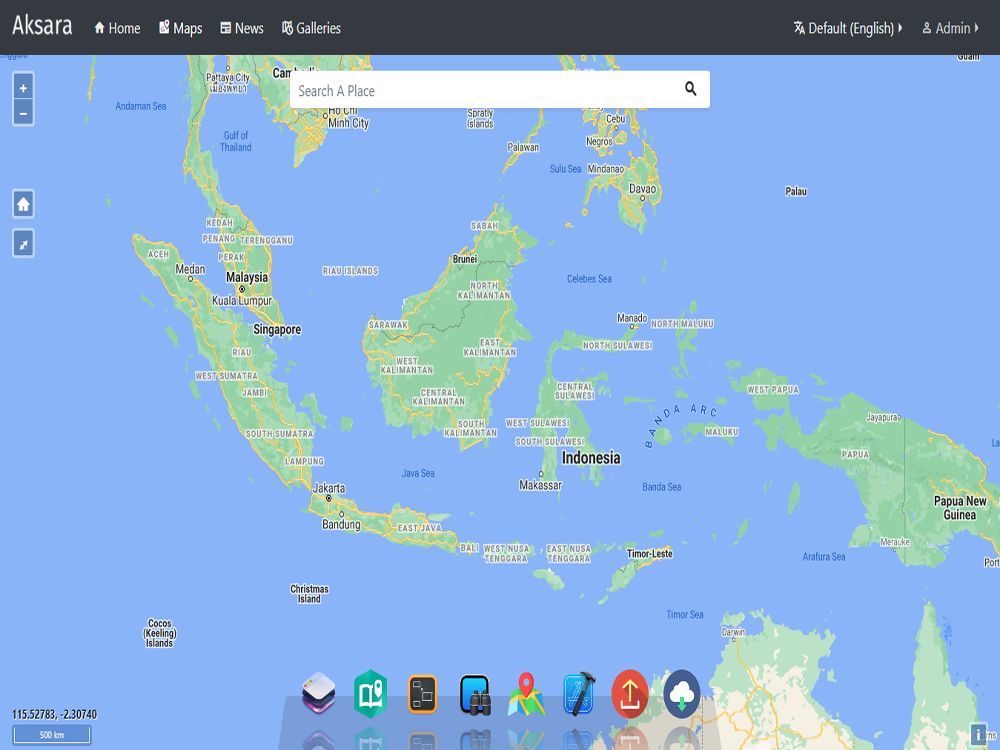Click the Jayapura city label
Screen dimensions: 1000x750
tap(883, 418)
